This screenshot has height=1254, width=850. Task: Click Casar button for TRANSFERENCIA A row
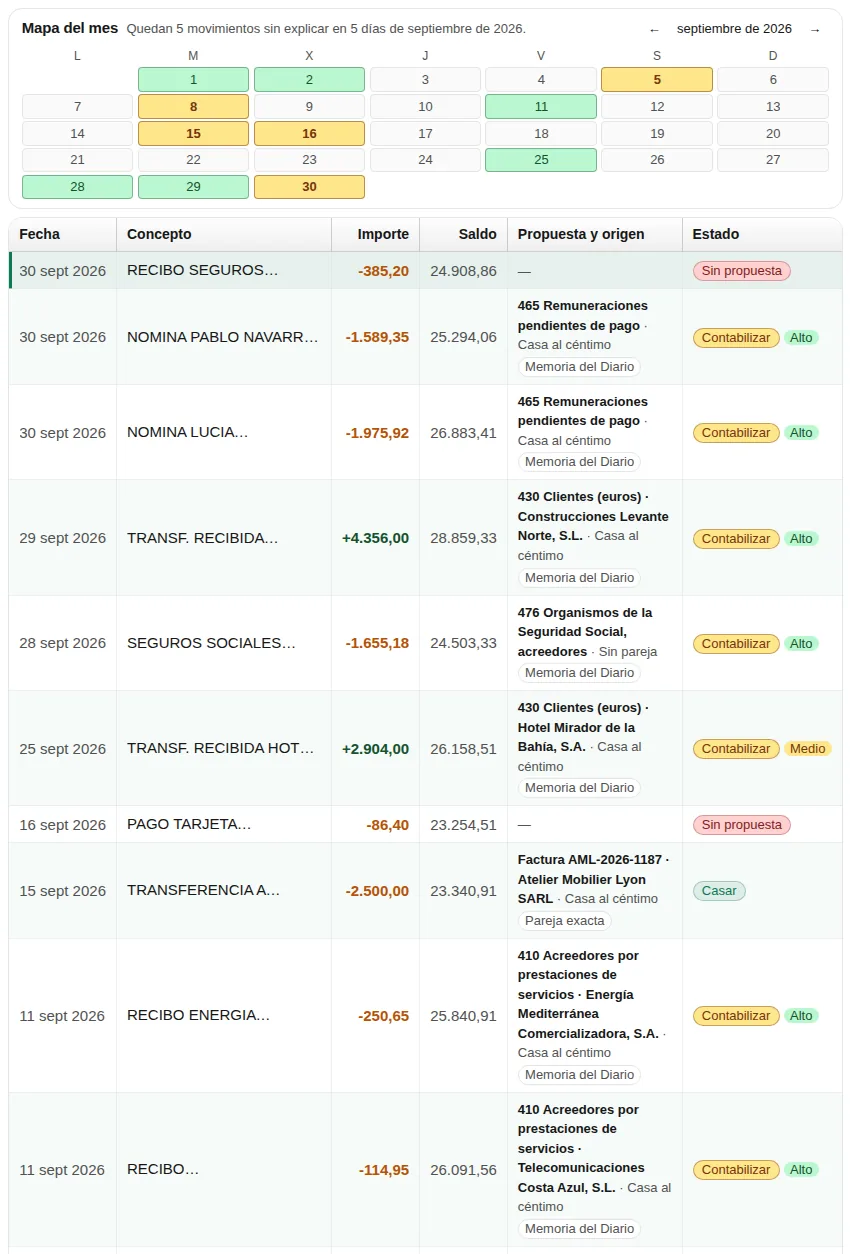click(x=719, y=891)
